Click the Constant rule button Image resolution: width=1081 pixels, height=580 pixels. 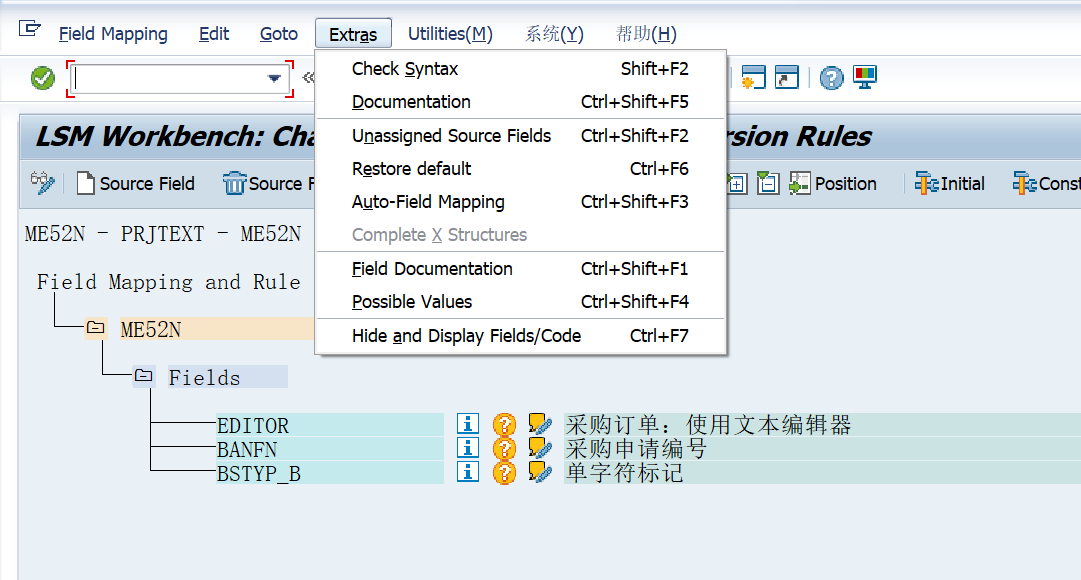[x=1047, y=183]
